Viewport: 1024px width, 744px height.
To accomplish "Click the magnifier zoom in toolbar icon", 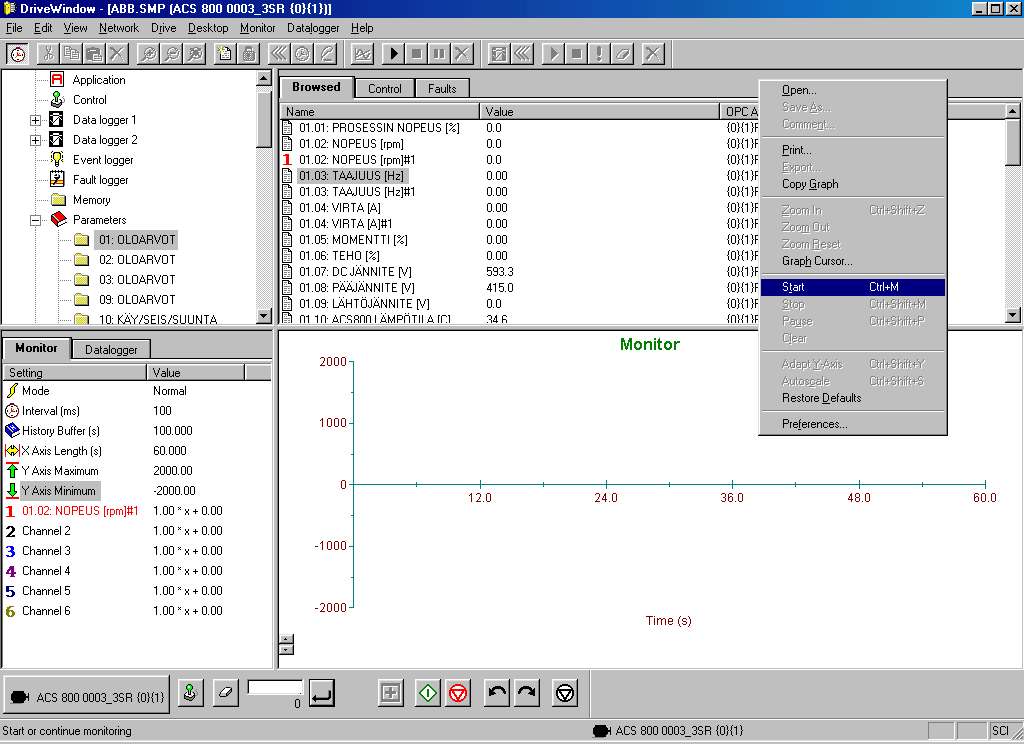I will (x=149, y=54).
